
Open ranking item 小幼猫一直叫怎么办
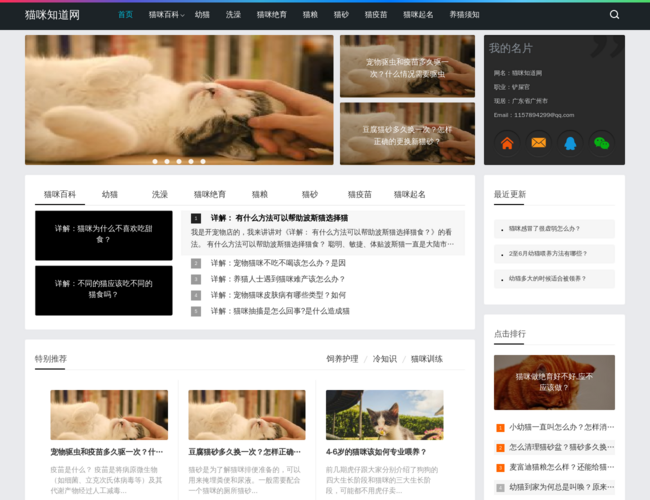pyautogui.click(x=561, y=427)
